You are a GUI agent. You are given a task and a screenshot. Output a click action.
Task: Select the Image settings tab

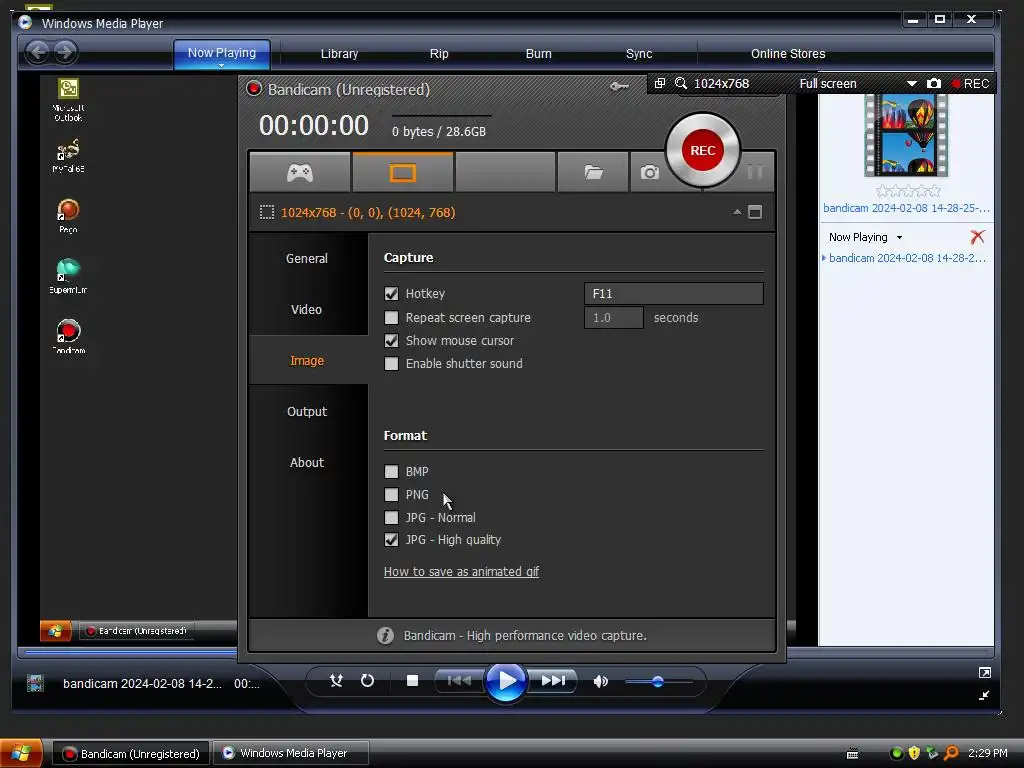(x=306, y=360)
